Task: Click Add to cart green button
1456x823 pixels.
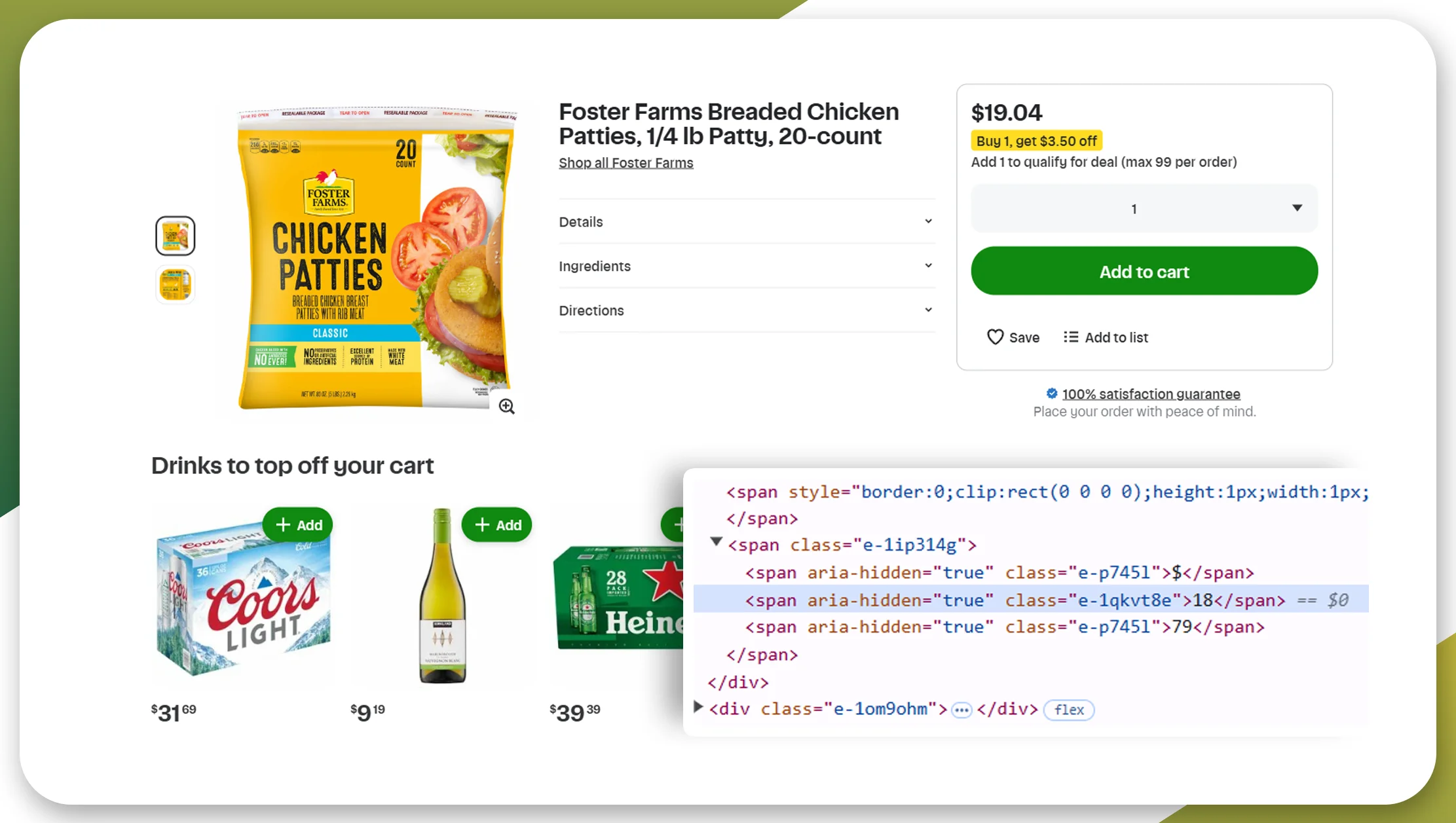Action: [x=1144, y=271]
